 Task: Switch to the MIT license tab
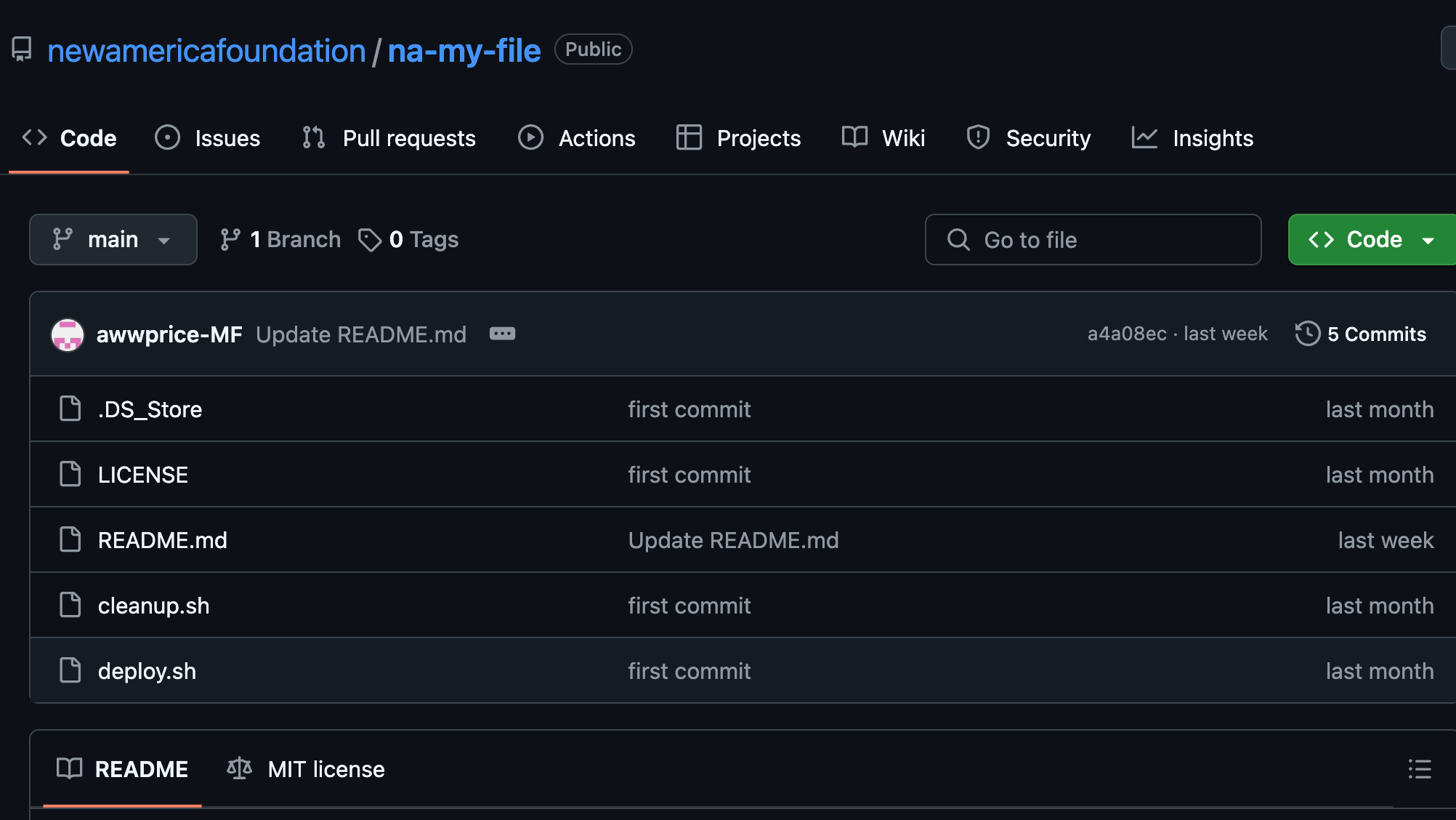pos(305,769)
